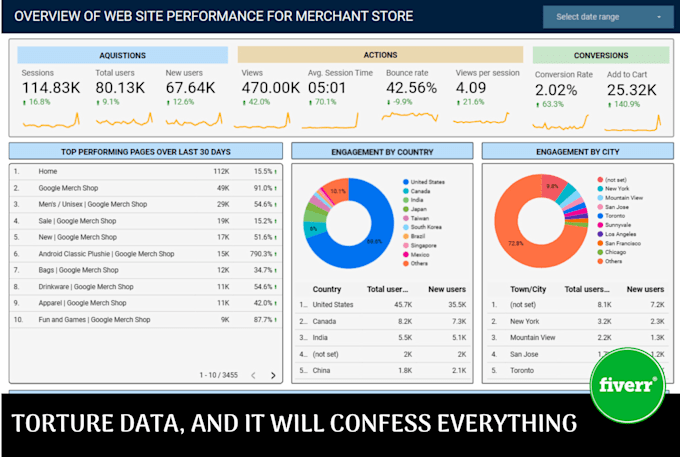Screen dimensions: 680x457
Task: Click the Los Angeles legend entry
Action: 617,234
